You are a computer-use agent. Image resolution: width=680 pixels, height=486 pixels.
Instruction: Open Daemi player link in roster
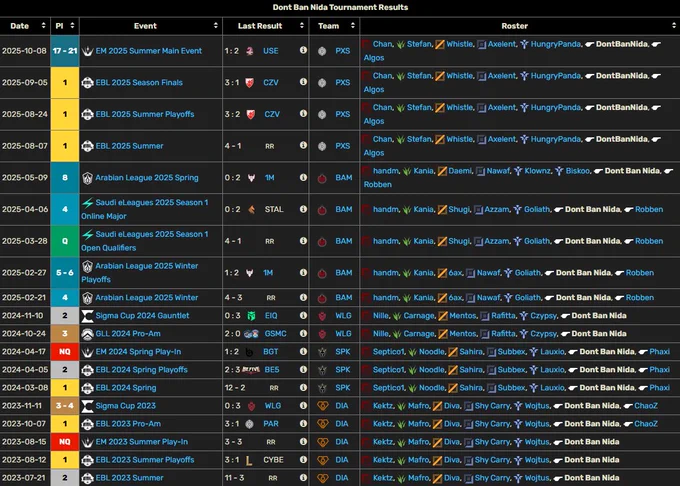(x=460, y=171)
